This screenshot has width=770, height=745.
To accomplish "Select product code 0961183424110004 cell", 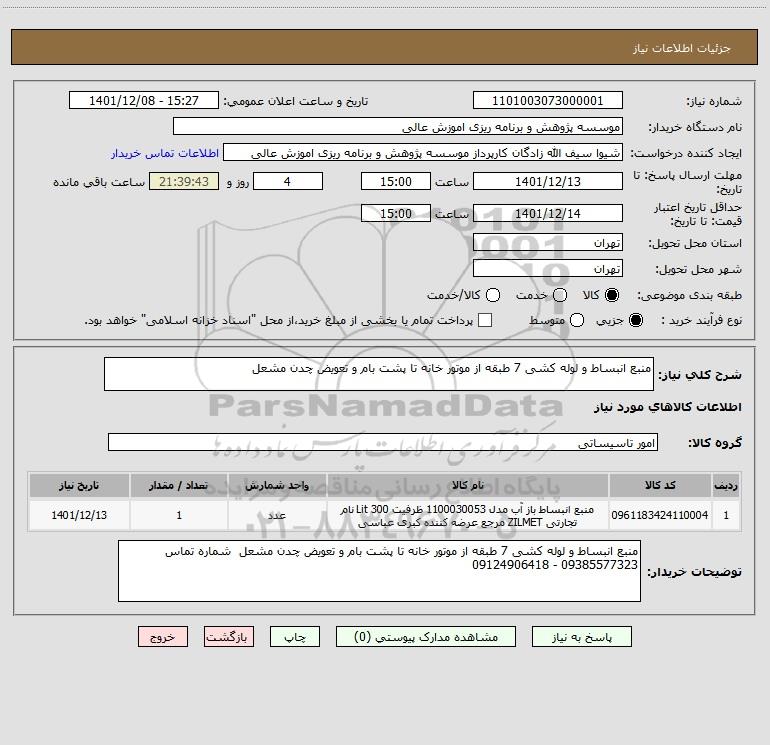I will pyautogui.click(x=660, y=515).
